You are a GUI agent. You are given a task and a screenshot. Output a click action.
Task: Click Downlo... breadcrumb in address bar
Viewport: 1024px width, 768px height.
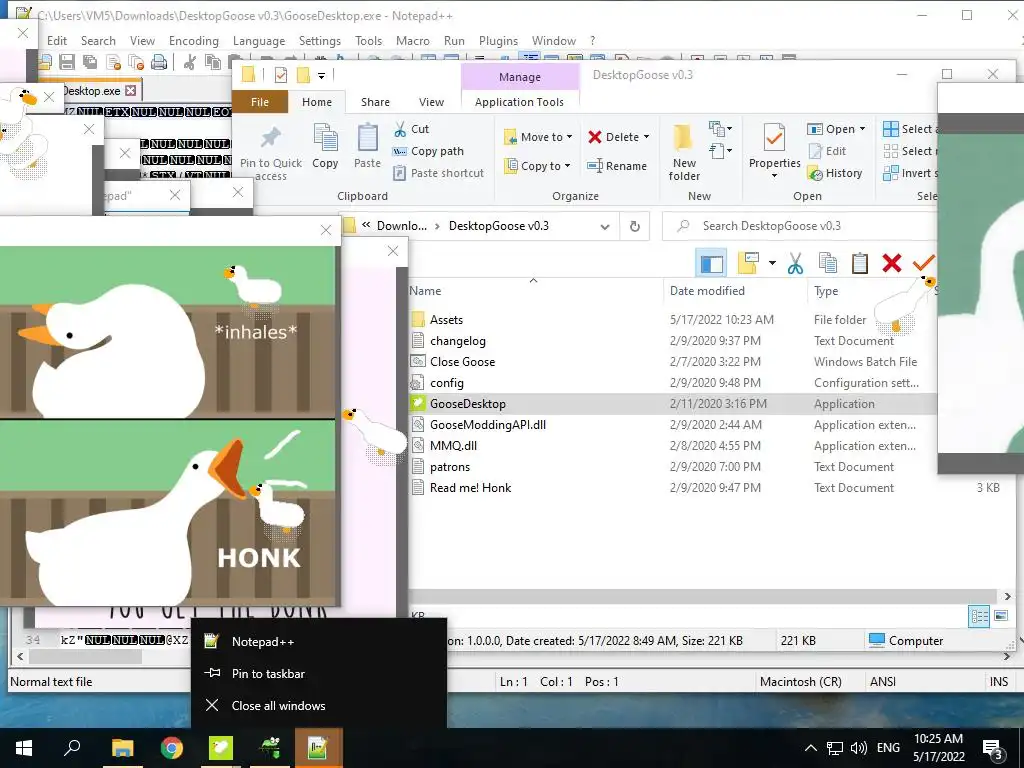point(402,226)
